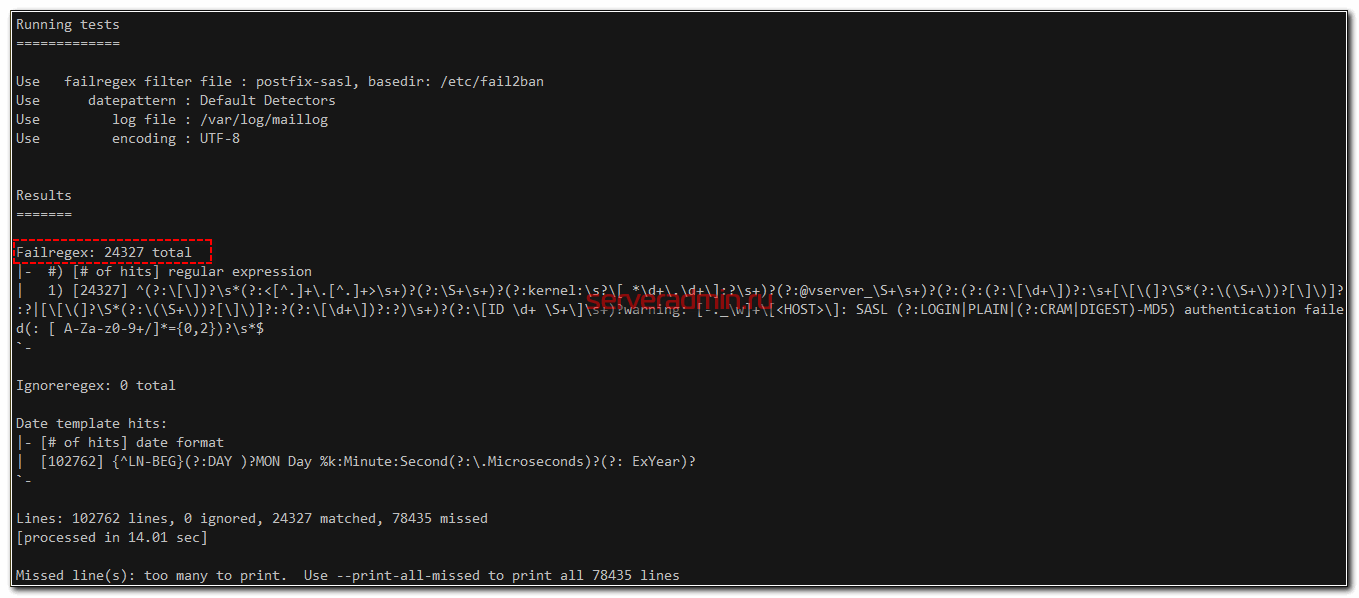Click the "Date template hits:" line
The height and width of the screenshot is (598, 1359).
pyautogui.click(x=91, y=423)
